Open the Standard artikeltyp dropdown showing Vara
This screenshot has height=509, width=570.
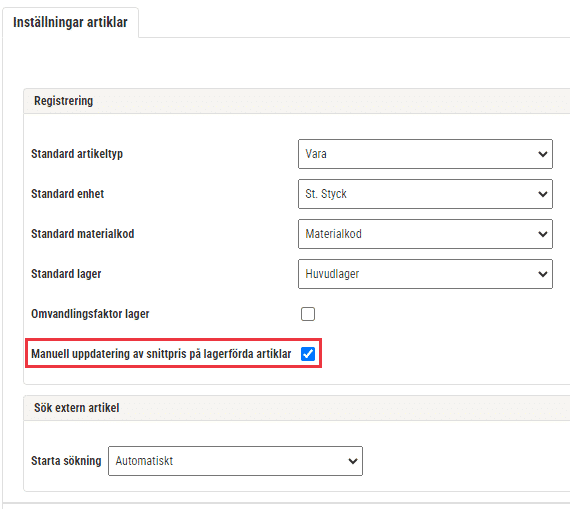[425, 154]
